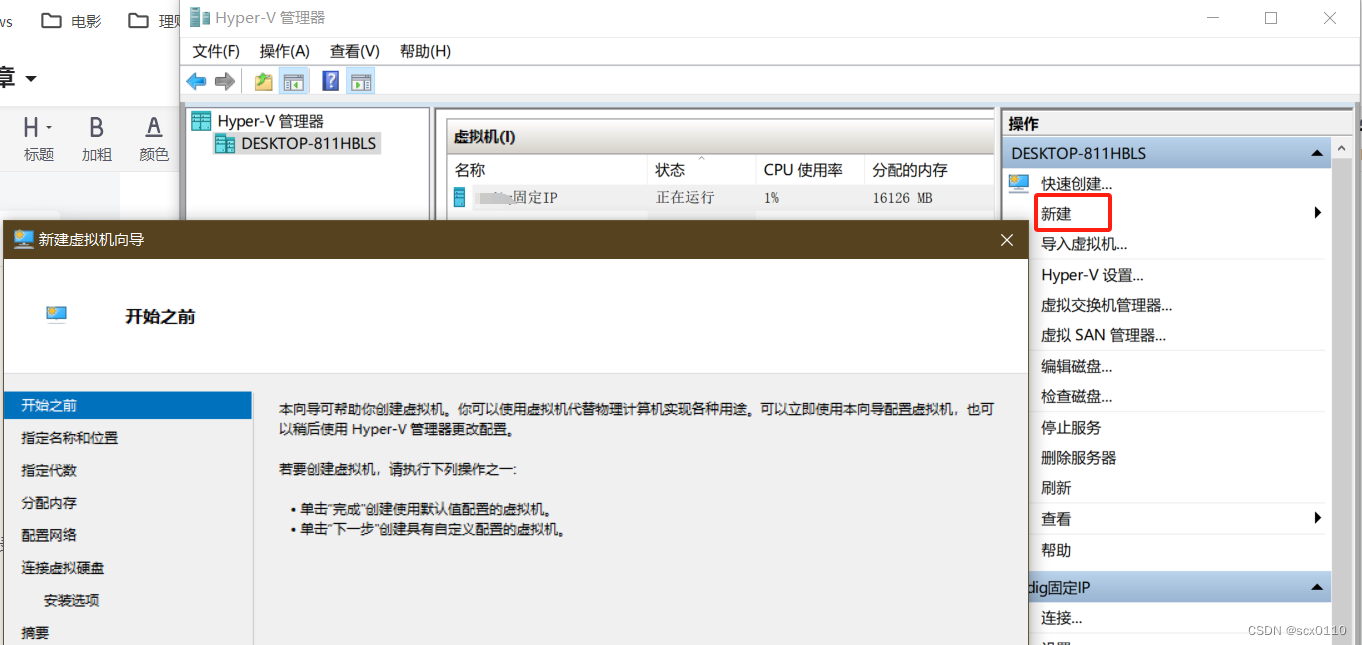This screenshot has height=645, width=1362.
Task: Click the 快速创建 monitor icon in Actions pane
Action: pos(1019,183)
